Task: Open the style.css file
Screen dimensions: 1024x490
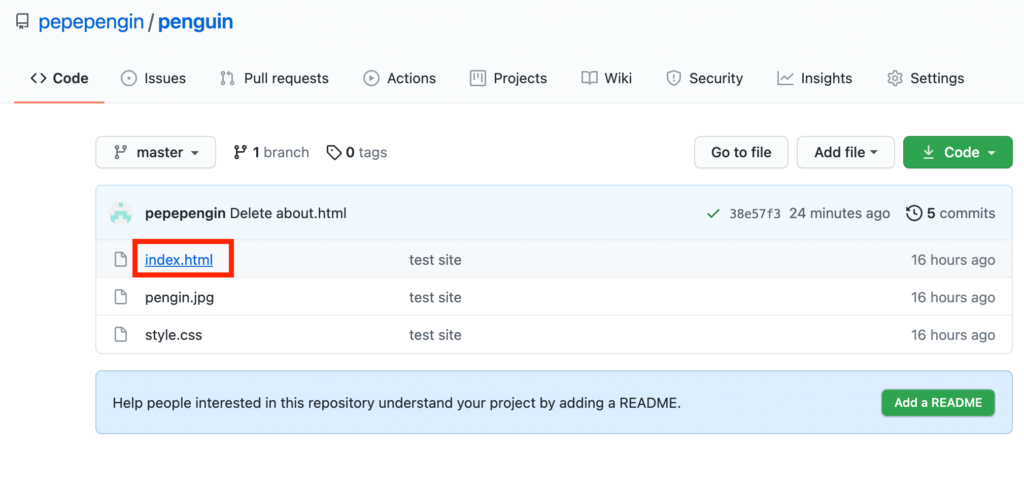Action: point(174,335)
